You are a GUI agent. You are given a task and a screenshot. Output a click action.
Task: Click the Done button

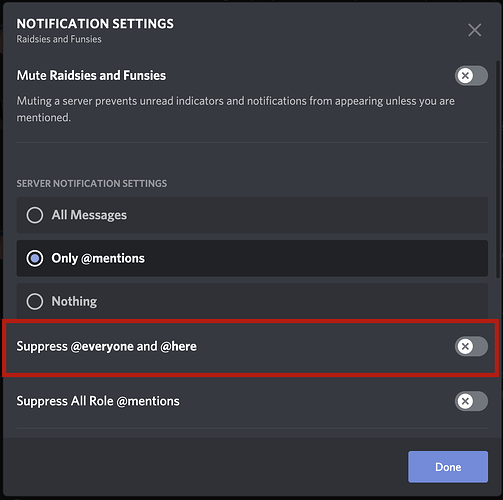[448, 467]
